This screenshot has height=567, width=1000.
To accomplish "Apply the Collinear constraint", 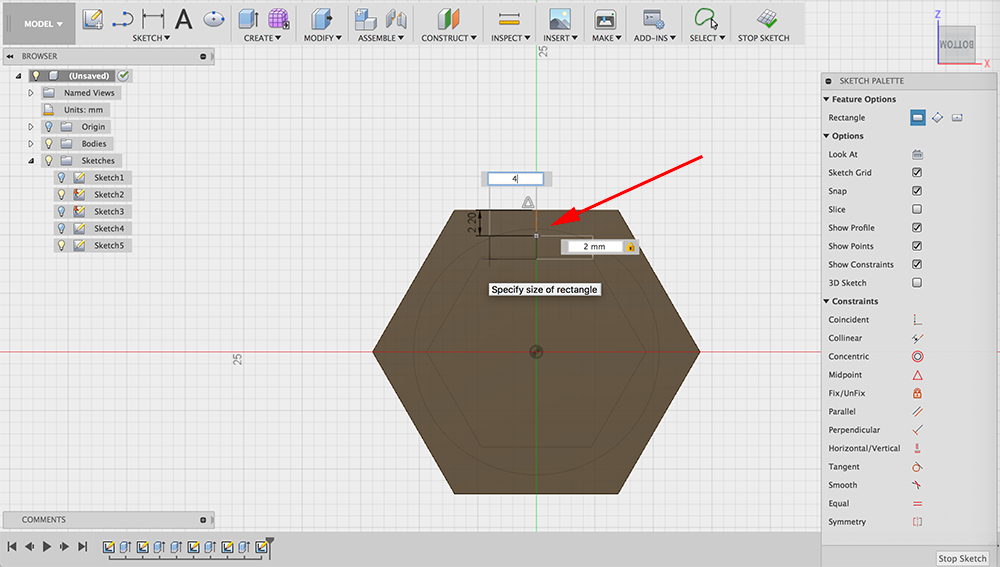I will click(x=917, y=338).
